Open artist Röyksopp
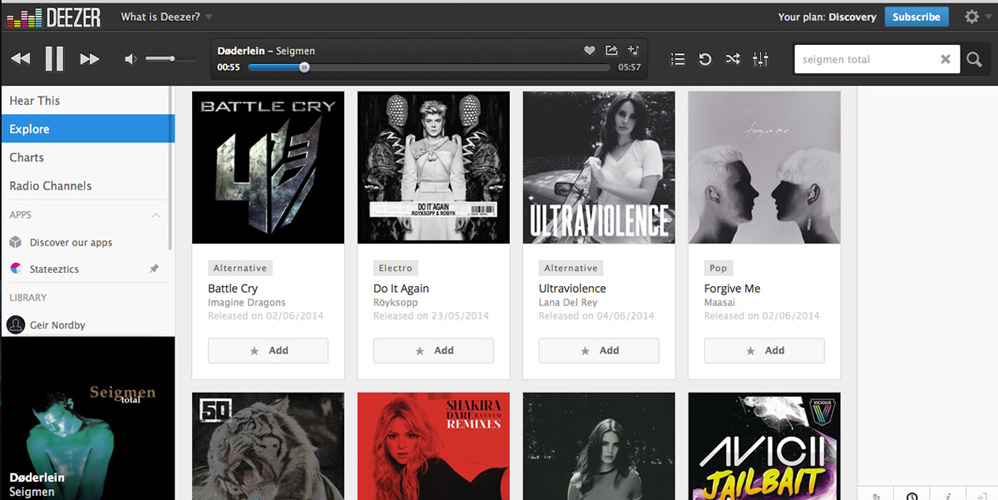Screen dimensions: 998x500 (395, 302)
